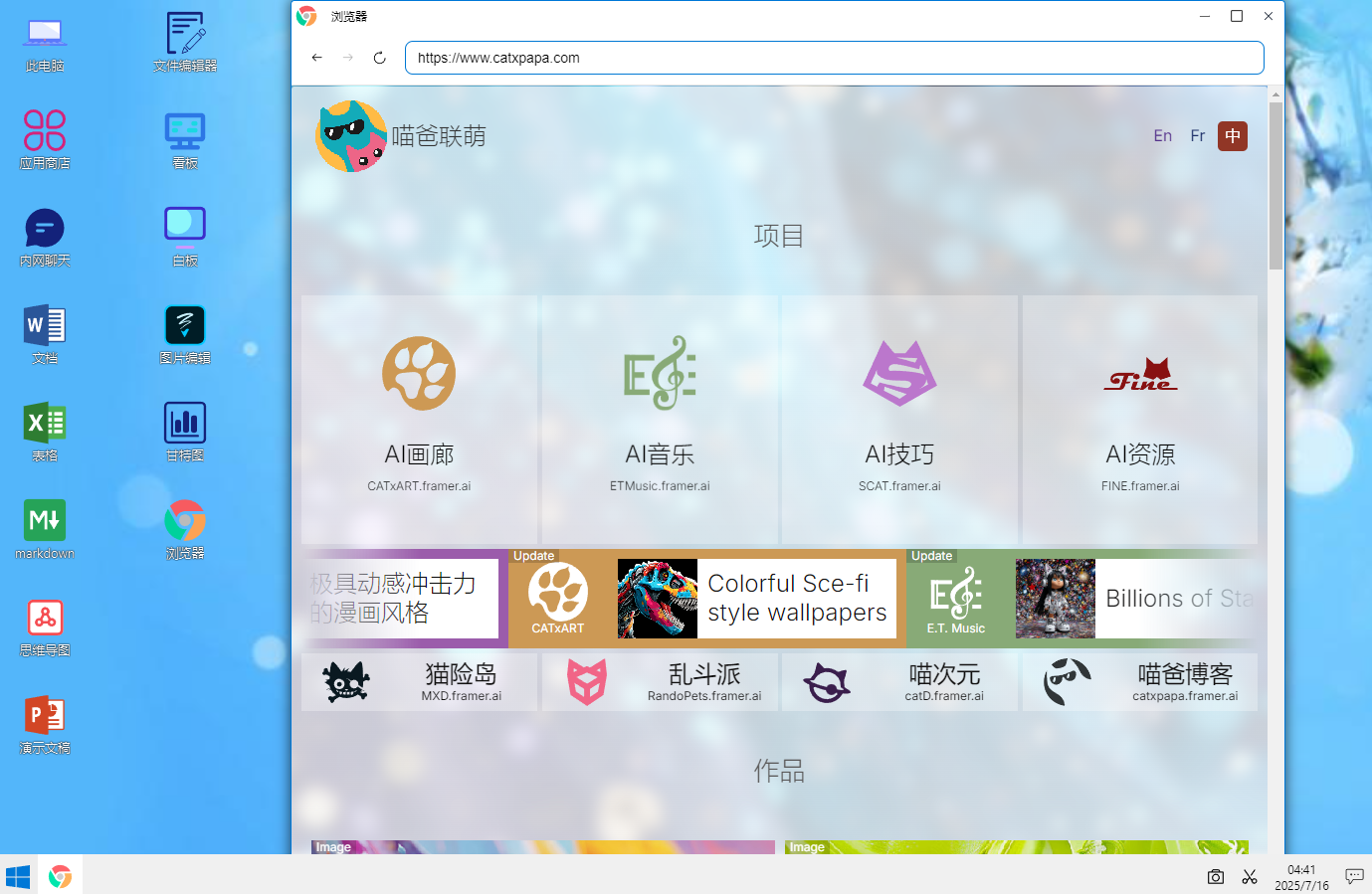
Task: Open the 猫险岛 monster cat icon
Action: coord(346,683)
